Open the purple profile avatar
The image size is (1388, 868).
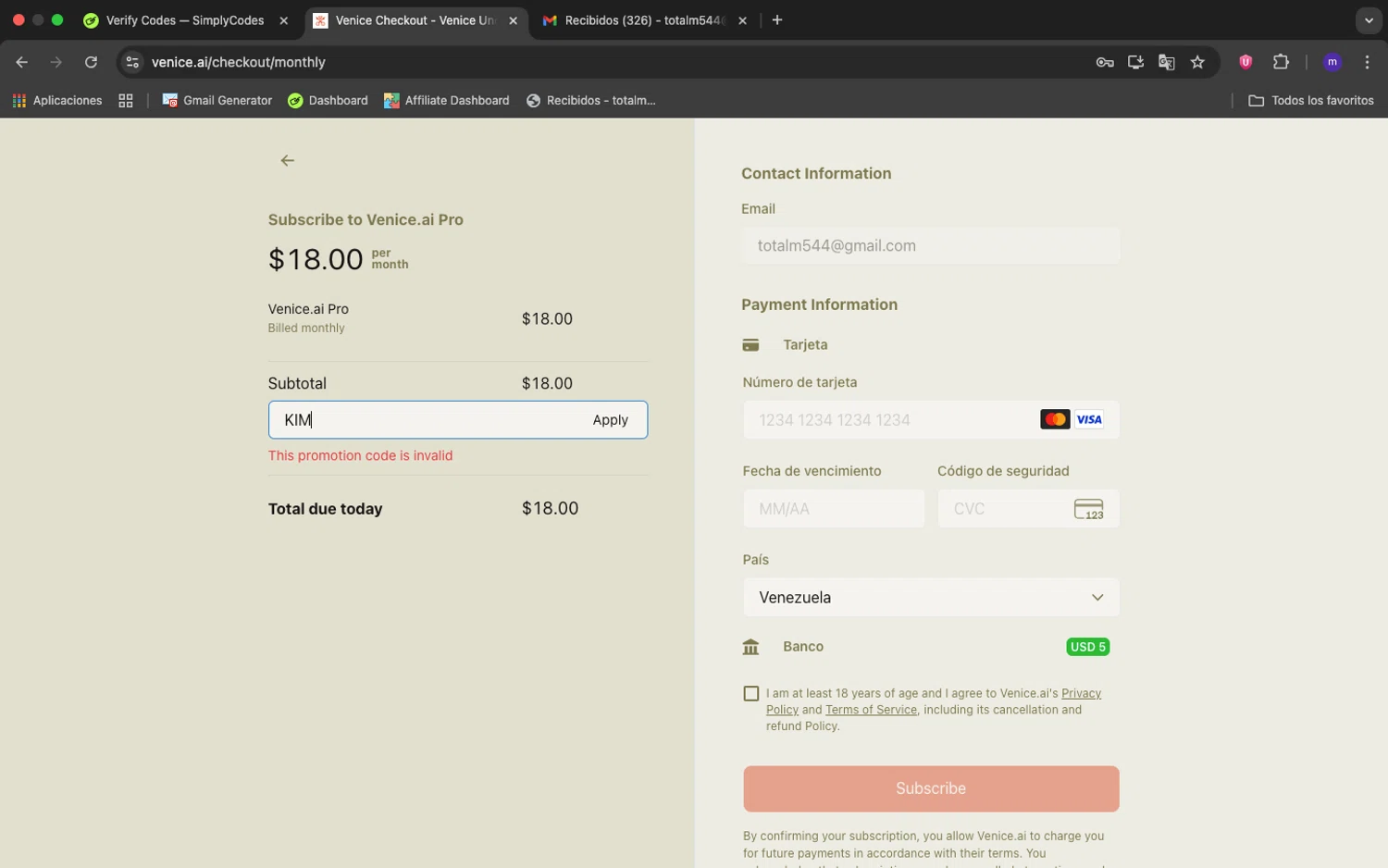[1332, 62]
